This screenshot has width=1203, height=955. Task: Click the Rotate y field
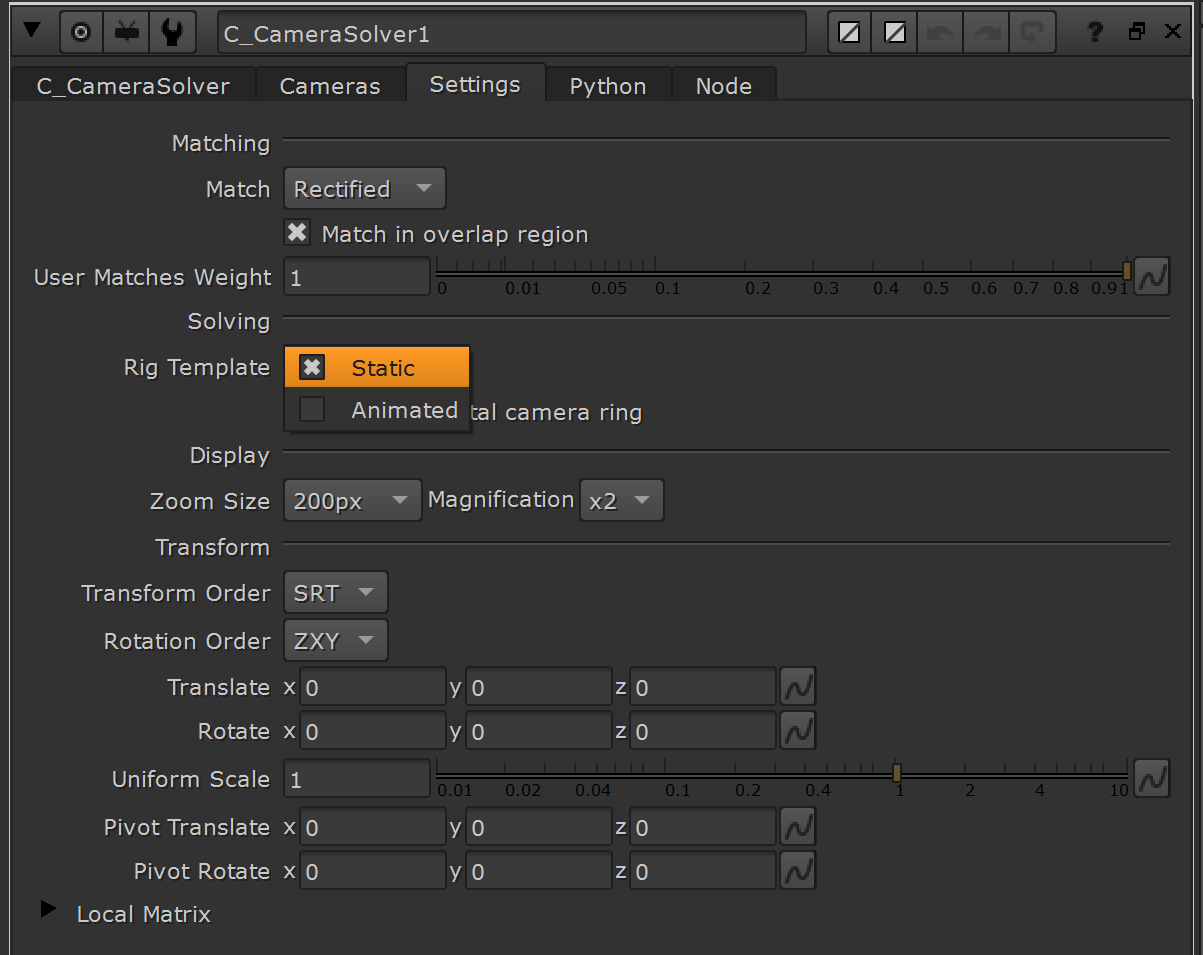click(x=539, y=731)
